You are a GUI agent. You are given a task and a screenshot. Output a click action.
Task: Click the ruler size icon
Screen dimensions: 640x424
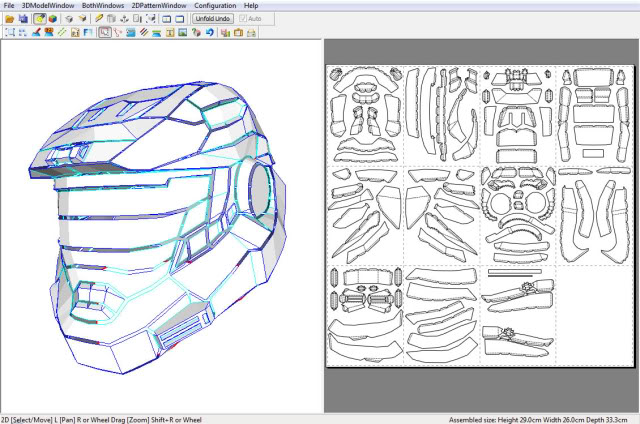pos(138,19)
